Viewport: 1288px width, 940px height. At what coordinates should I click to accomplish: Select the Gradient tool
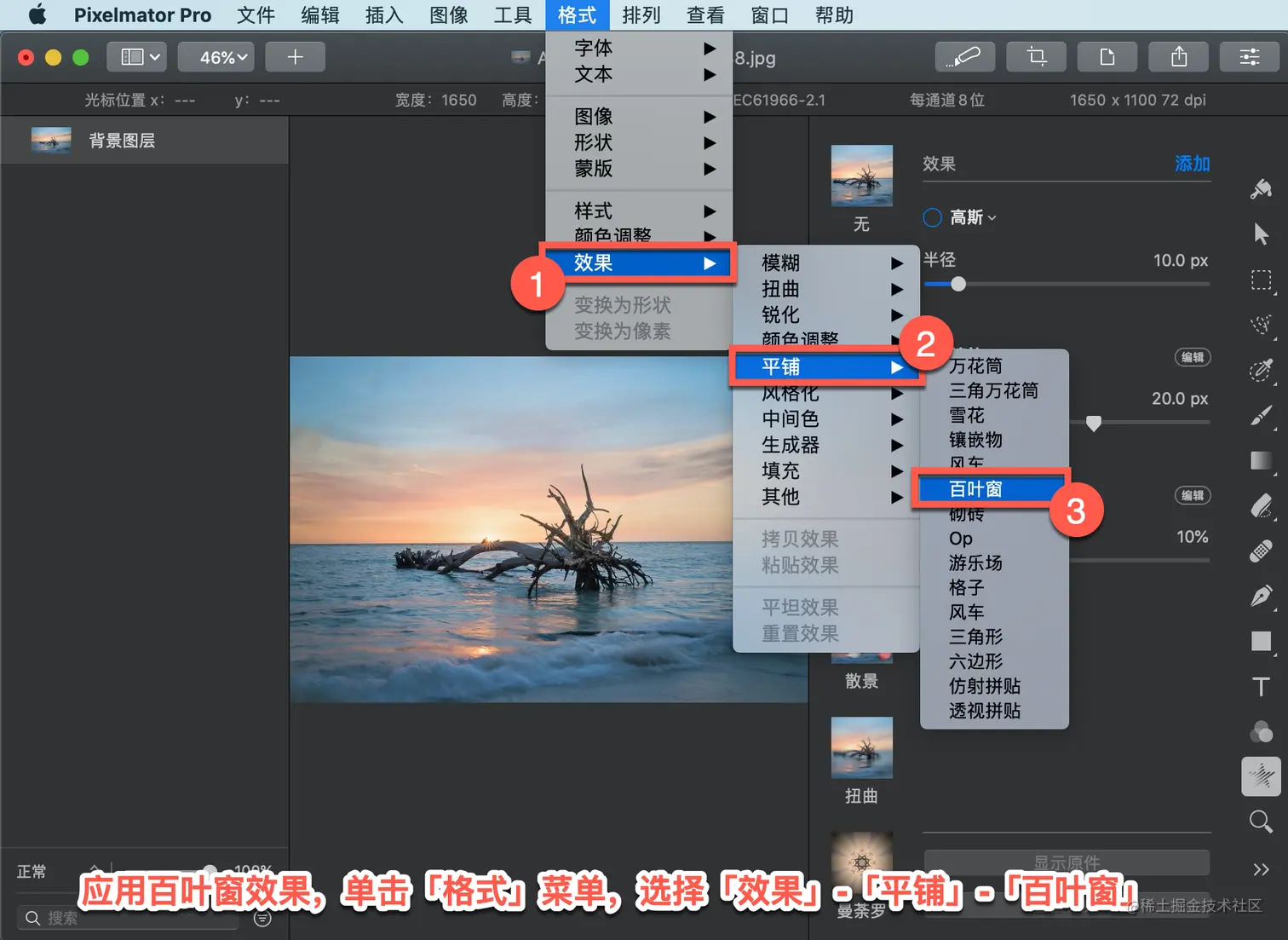1261,460
